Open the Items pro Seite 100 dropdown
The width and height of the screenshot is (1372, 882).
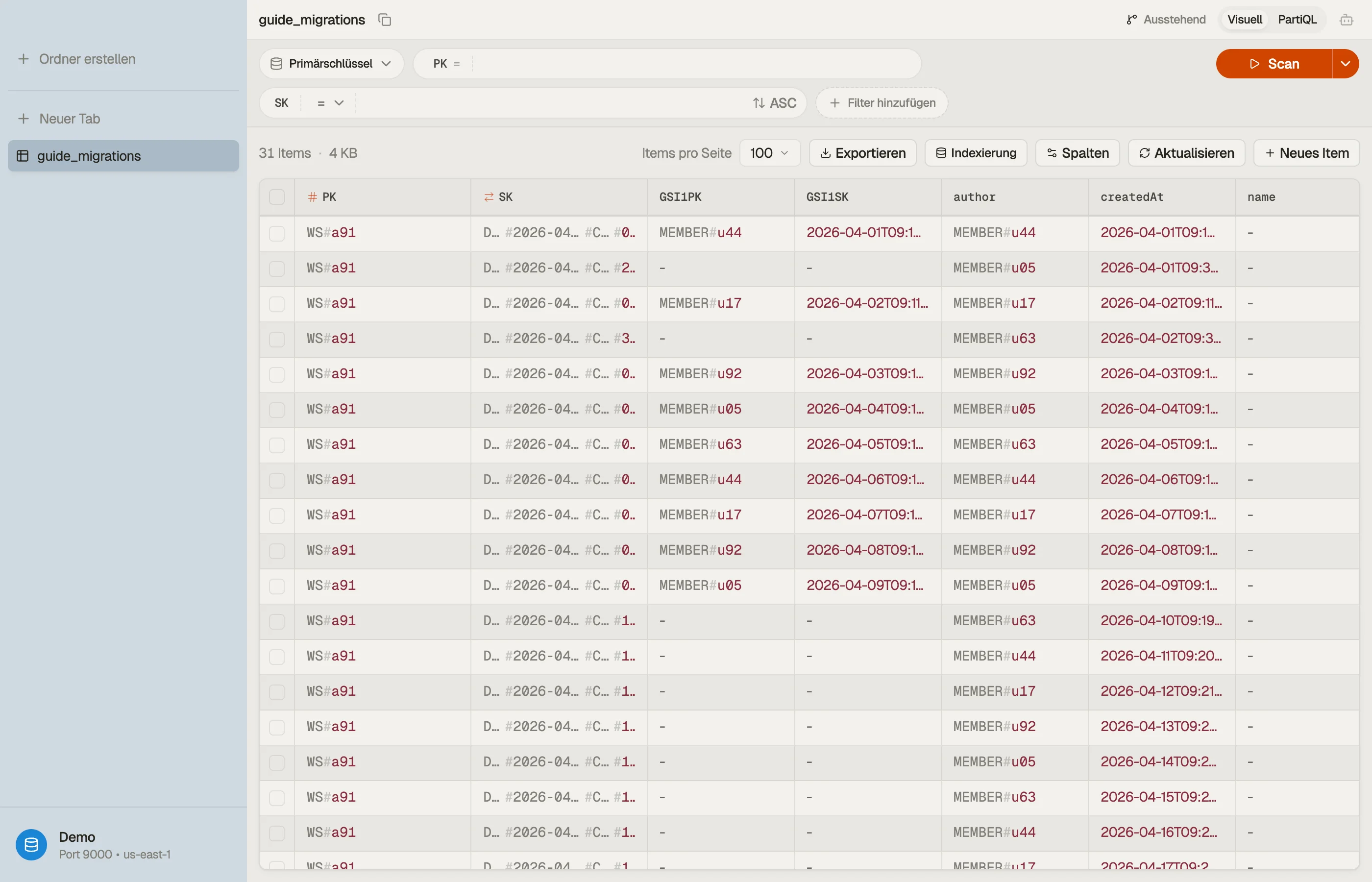pyautogui.click(x=769, y=153)
